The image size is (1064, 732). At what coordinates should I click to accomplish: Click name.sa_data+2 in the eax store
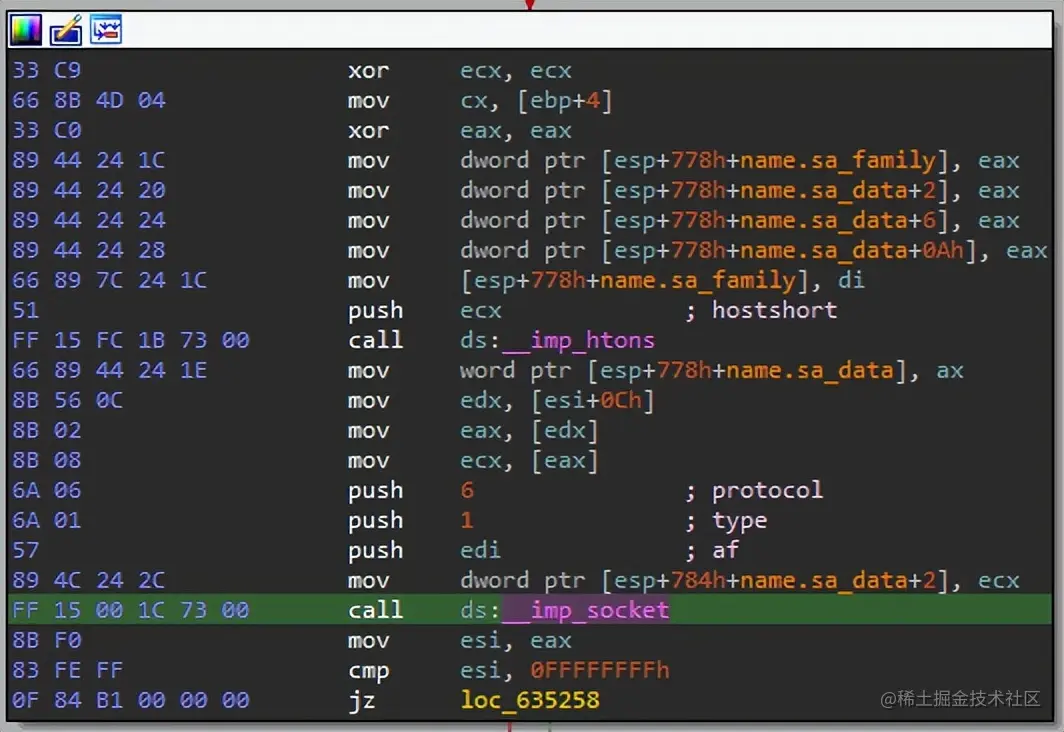click(x=837, y=190)
